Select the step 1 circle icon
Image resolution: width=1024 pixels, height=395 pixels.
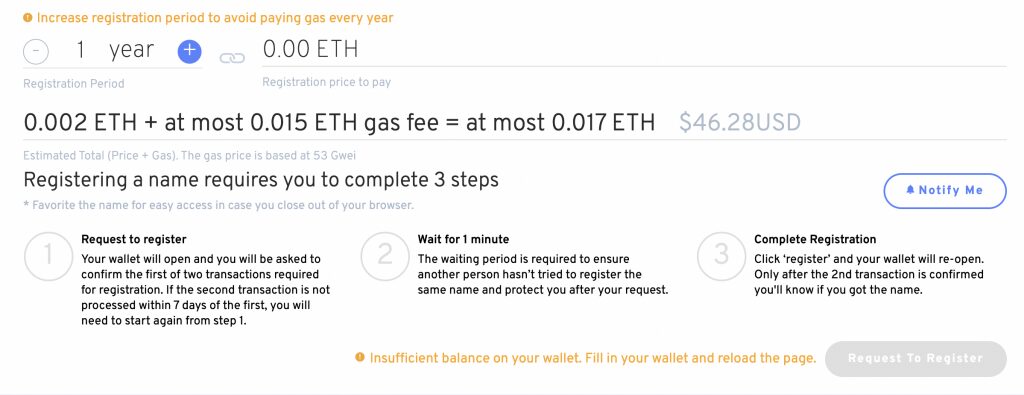click(48, 256)
